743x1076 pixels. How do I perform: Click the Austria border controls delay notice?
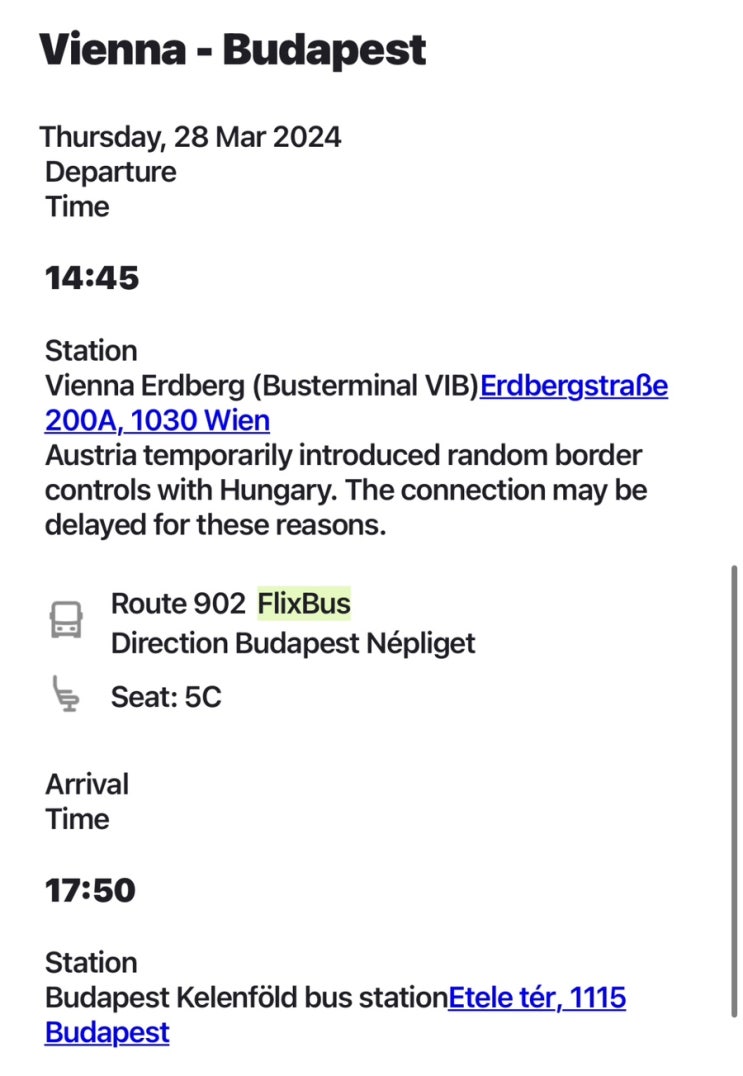point(345,491)
